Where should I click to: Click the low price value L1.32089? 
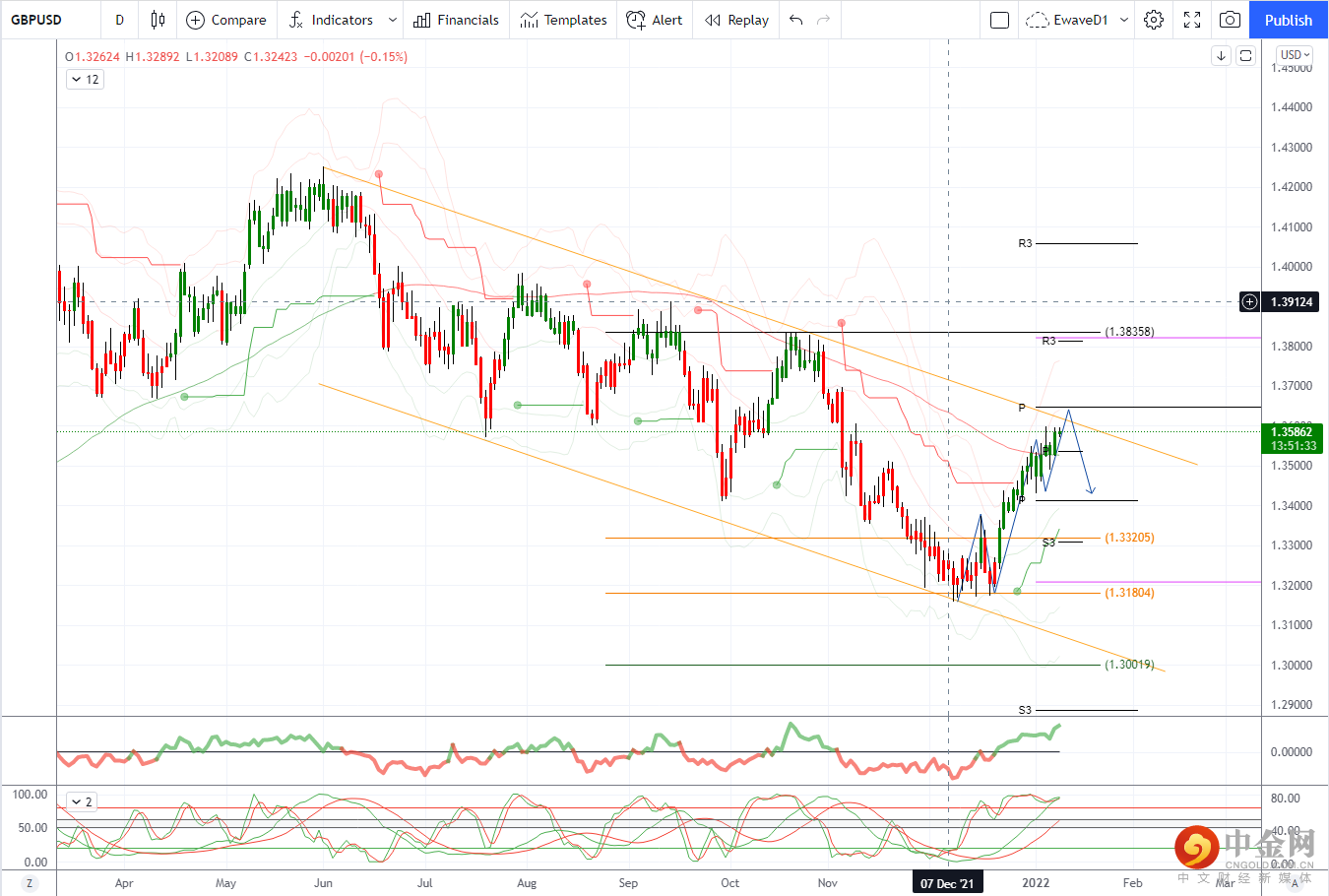click(x=212, y=57)
